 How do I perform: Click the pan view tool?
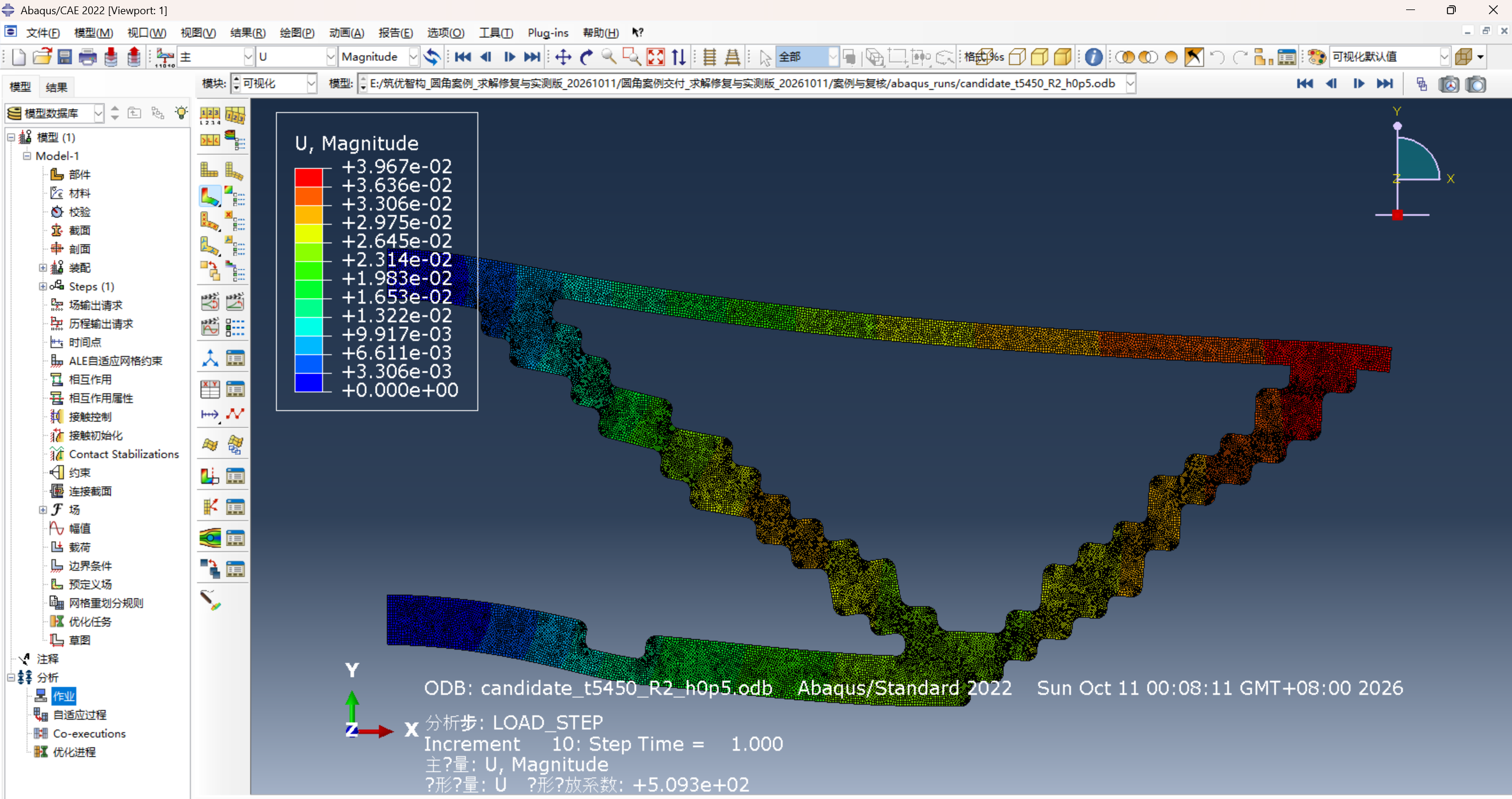pos(563,57)
